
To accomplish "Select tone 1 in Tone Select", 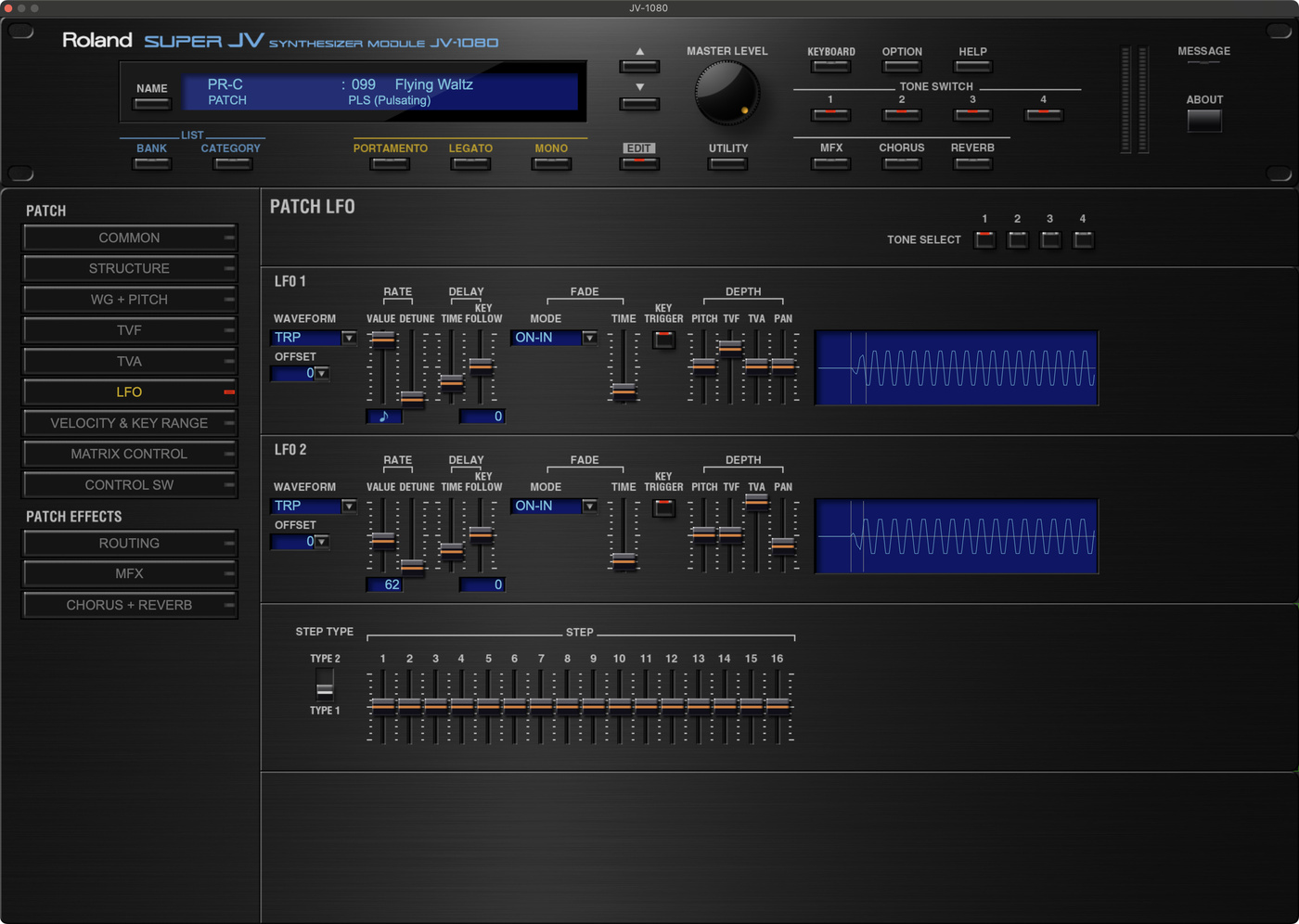I will [x=984, y=240].
